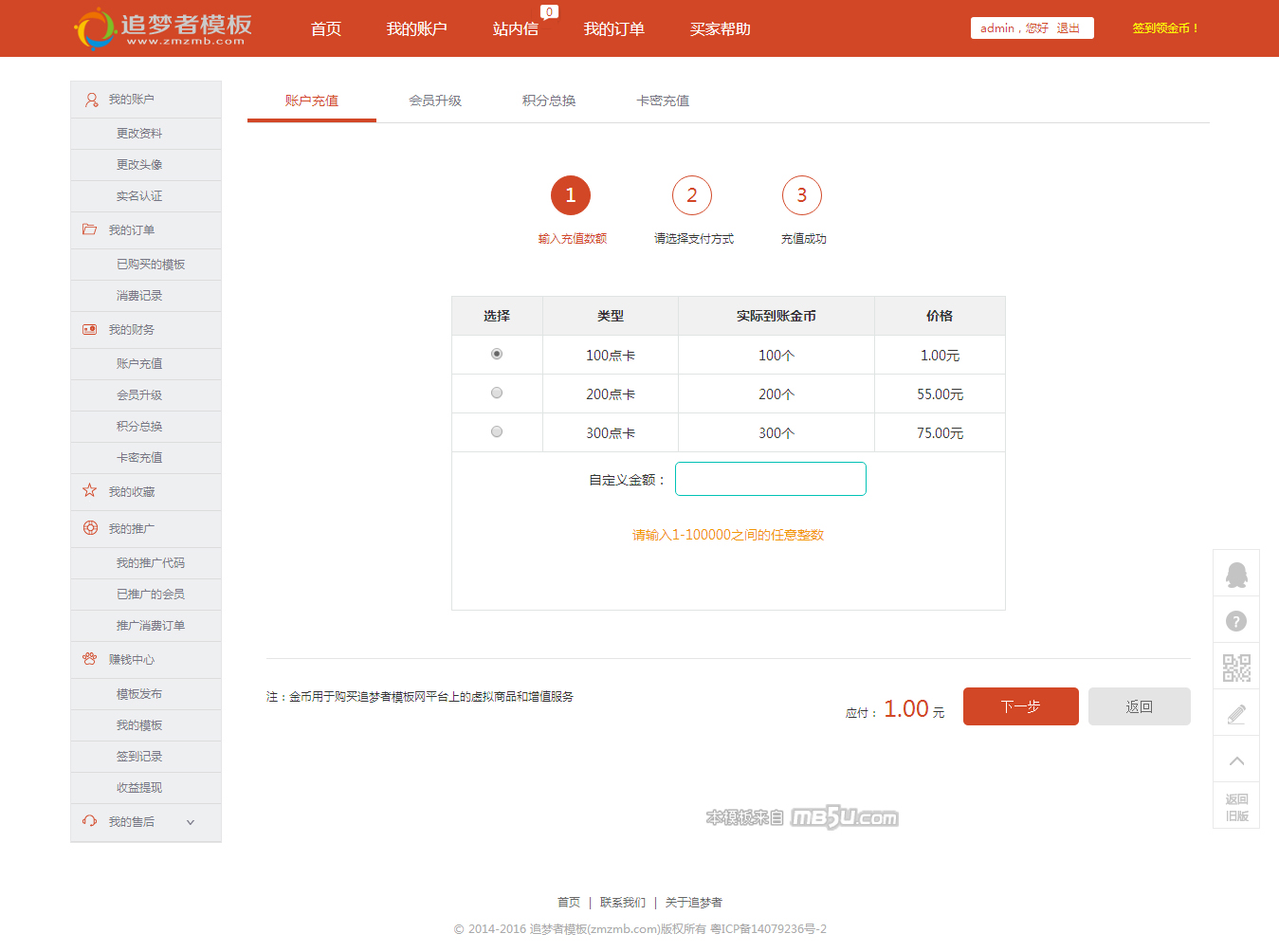Show the QR code icon
Screen dimensions: 1279x952
pyautogui.click(x=1236, y=668)
